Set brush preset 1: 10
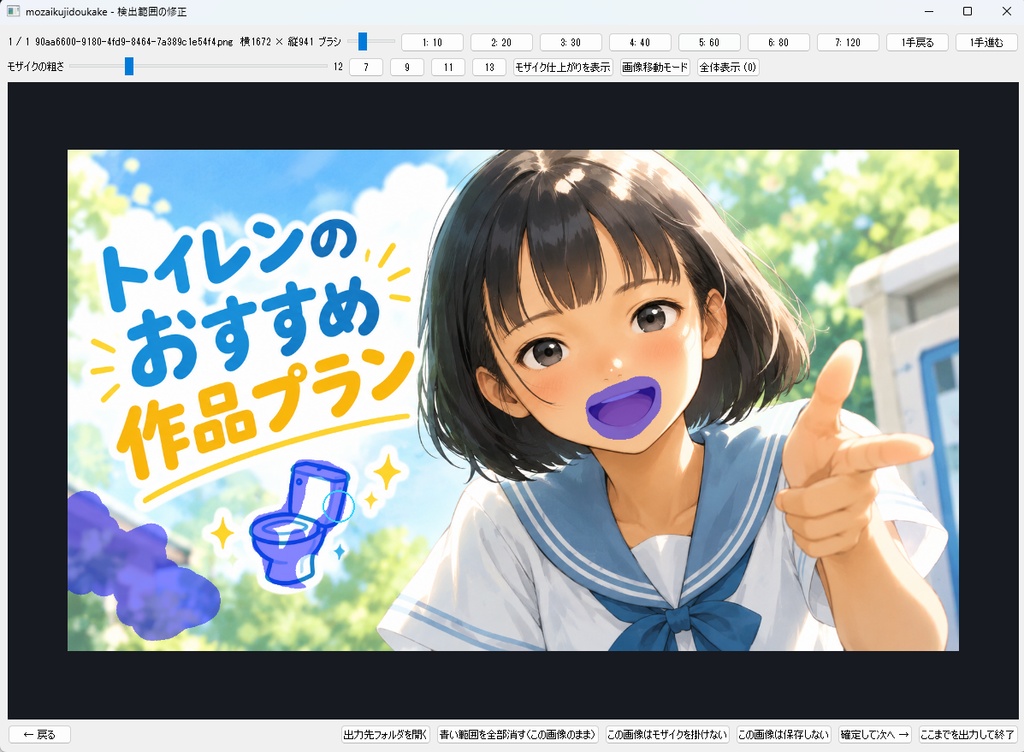The width and height of the screenshot is (1024, 752). click(432, 42)
